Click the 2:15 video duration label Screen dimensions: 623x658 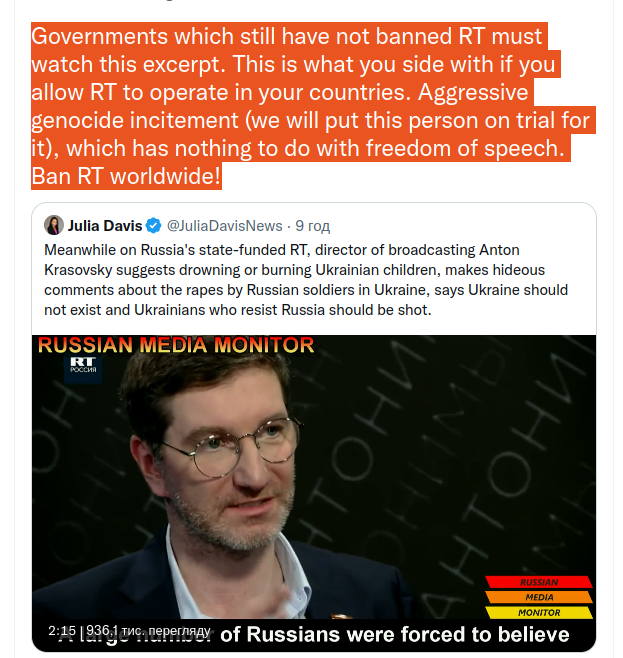coord(62,631)
